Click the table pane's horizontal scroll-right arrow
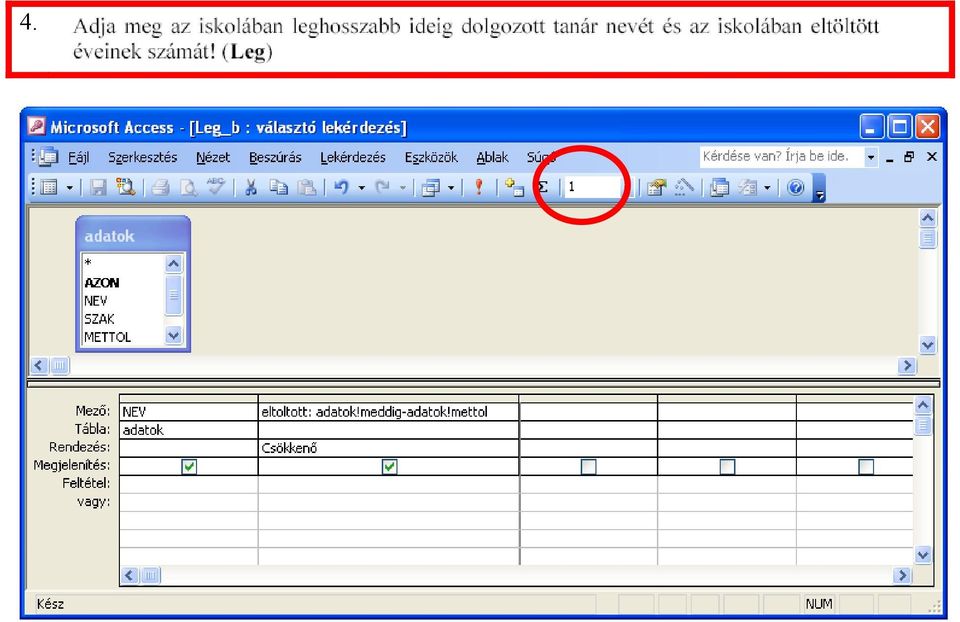The width and height of the screenshot is (960, 622). coord(907,366)
